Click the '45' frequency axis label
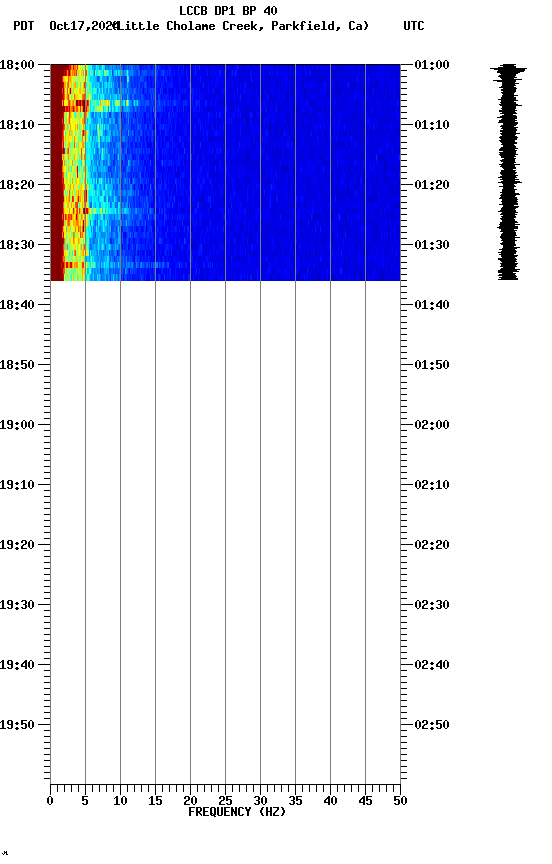Image resolution: width=552 pixels, height=864 pixels. (365, 801)
